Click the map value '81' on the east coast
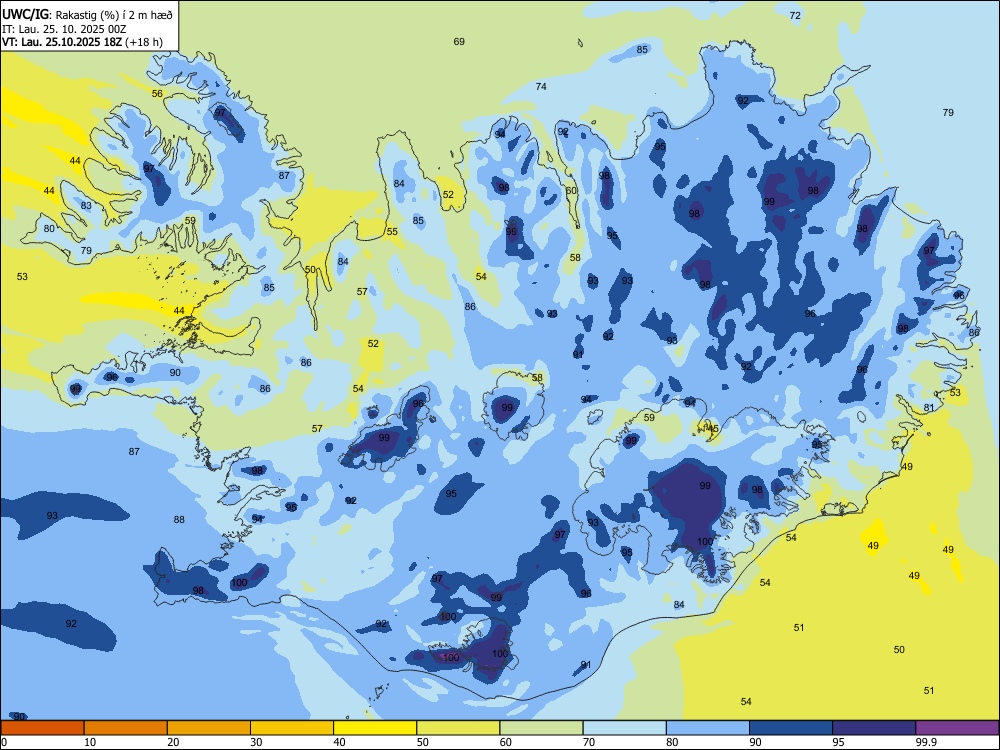 coord(929,408)
